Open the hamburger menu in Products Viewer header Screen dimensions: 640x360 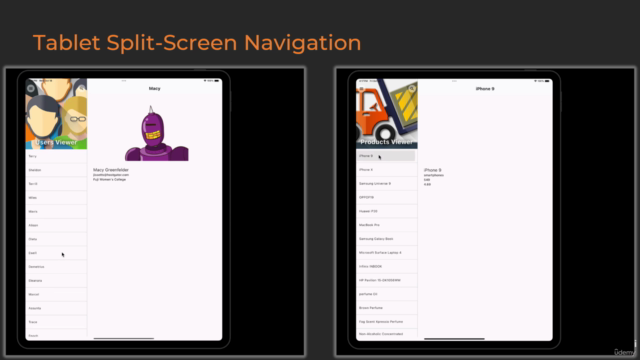[361, 88]
